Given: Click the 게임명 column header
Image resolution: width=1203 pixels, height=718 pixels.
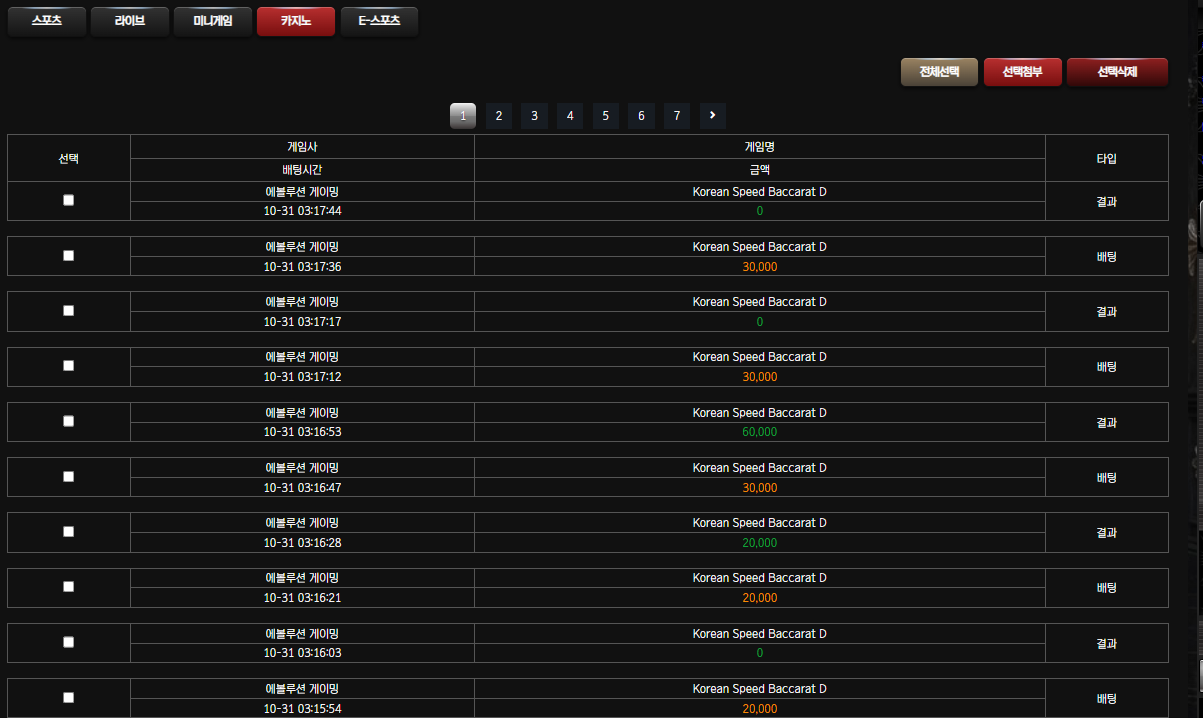Looking at the screenshot, I should click(760, 147).
